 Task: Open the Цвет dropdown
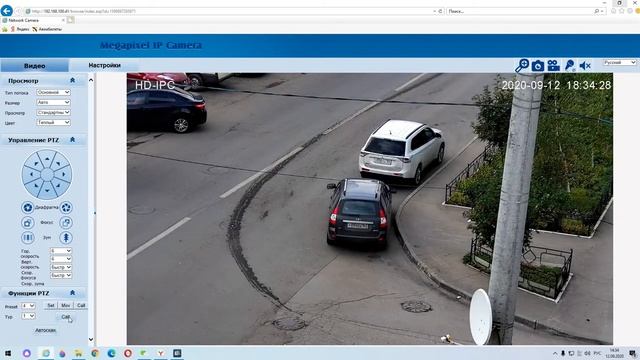(53, 122)
